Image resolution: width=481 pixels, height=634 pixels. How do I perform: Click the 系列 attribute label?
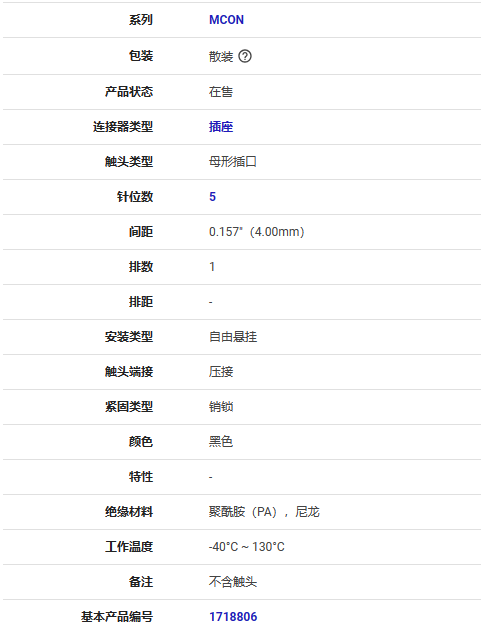pyautogui.click(x=141, y=20)
